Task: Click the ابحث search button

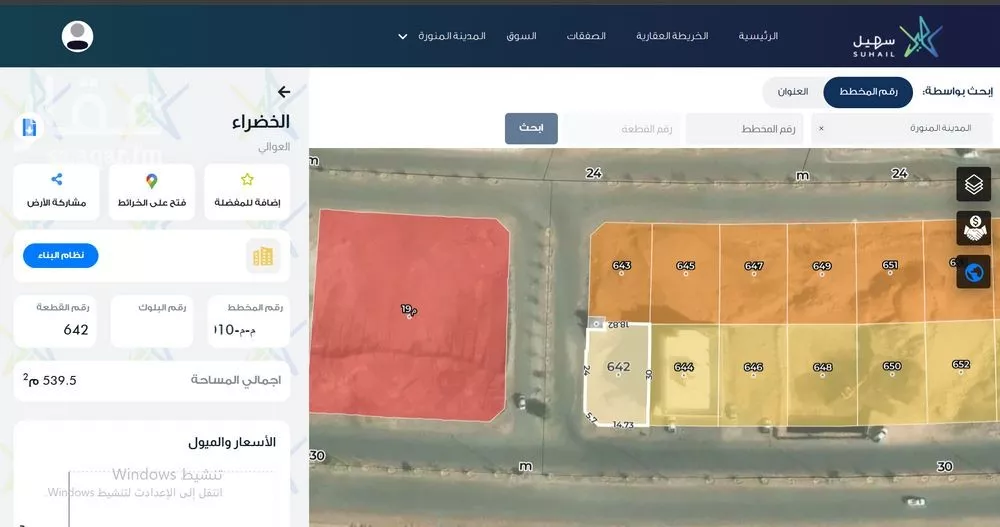Action: point(531,128)
